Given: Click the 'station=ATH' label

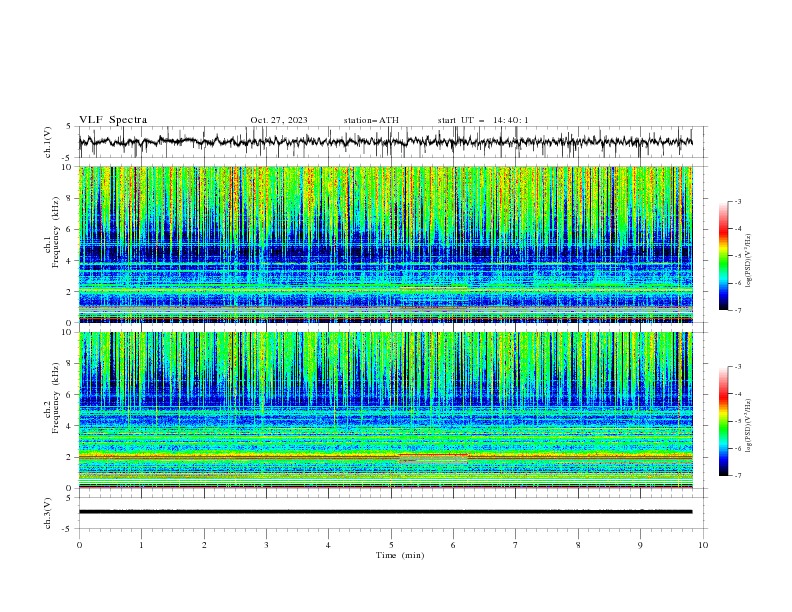Looking at the screenshot, I should [371, 120].
